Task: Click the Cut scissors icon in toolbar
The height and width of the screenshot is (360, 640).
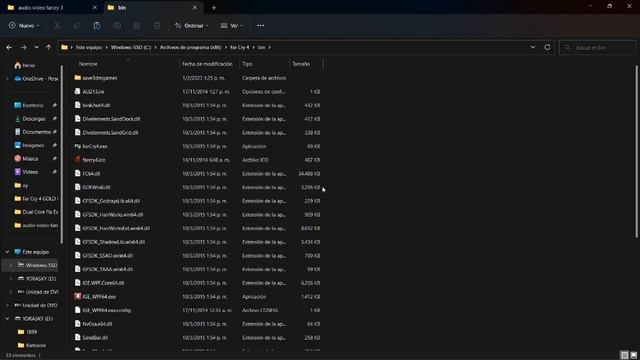Action: 57,26
